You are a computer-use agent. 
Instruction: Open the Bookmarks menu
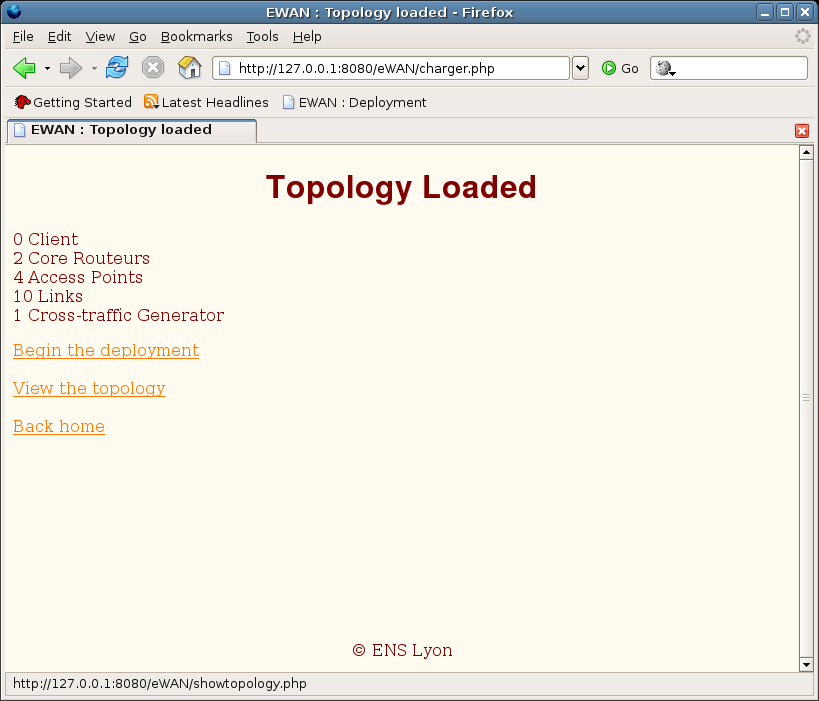click(x=196, y=37)
